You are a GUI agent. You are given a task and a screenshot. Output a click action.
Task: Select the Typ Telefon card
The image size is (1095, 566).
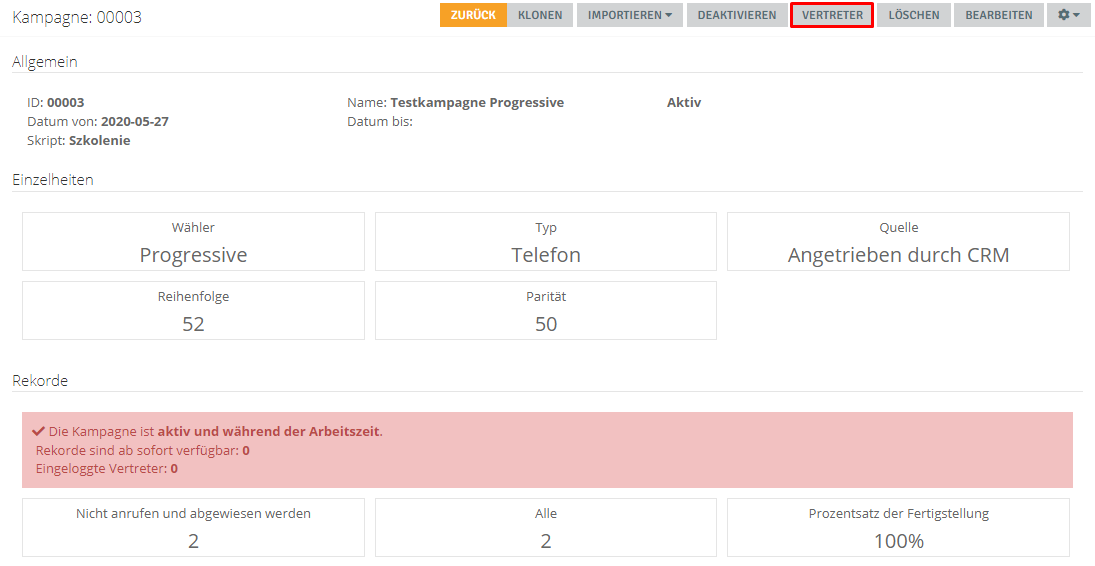pyautogui.click(x=546, y=242)
